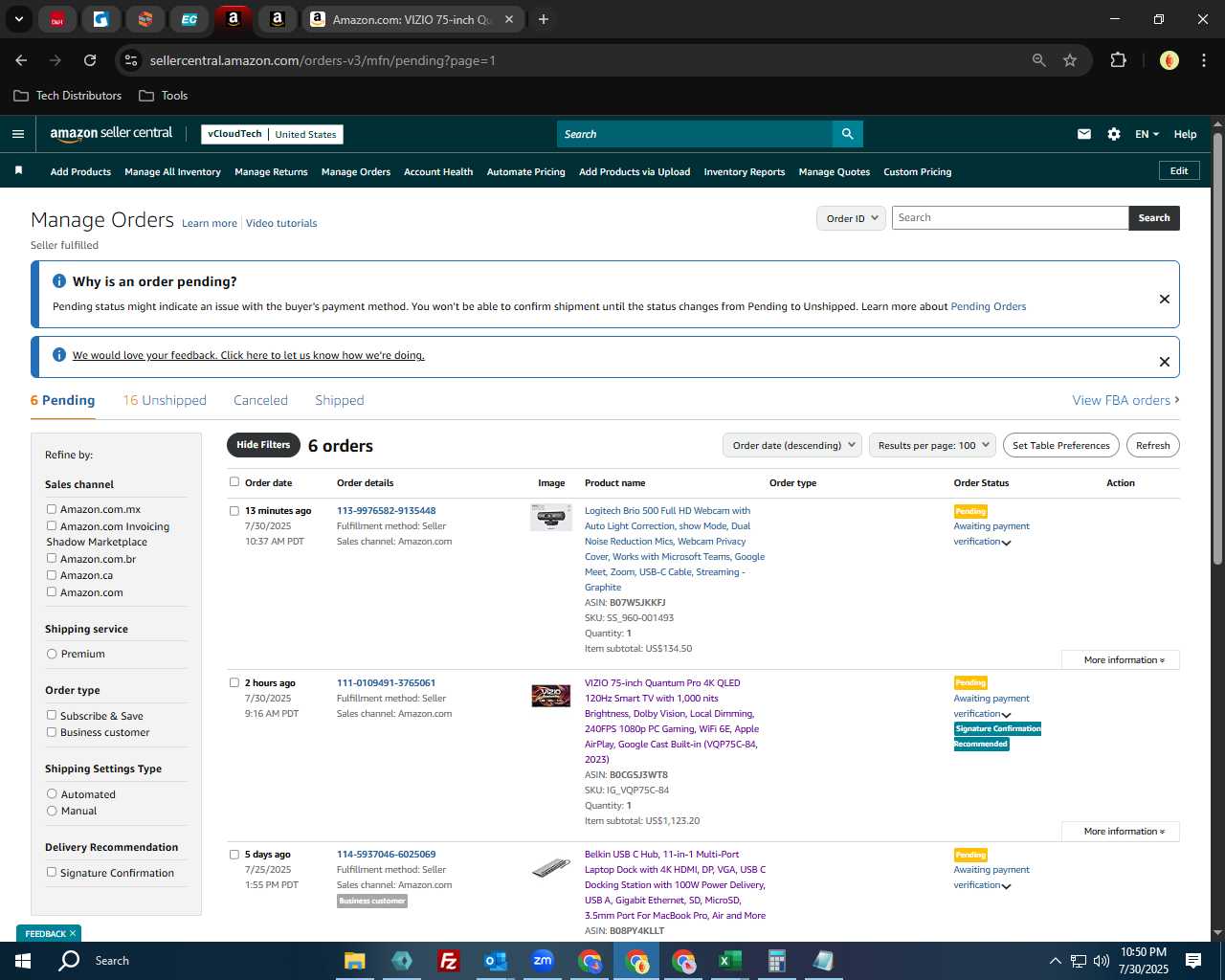Expand More information for the Logitech order
This screenshot has height=980, width=1225.
(1121, 659)
